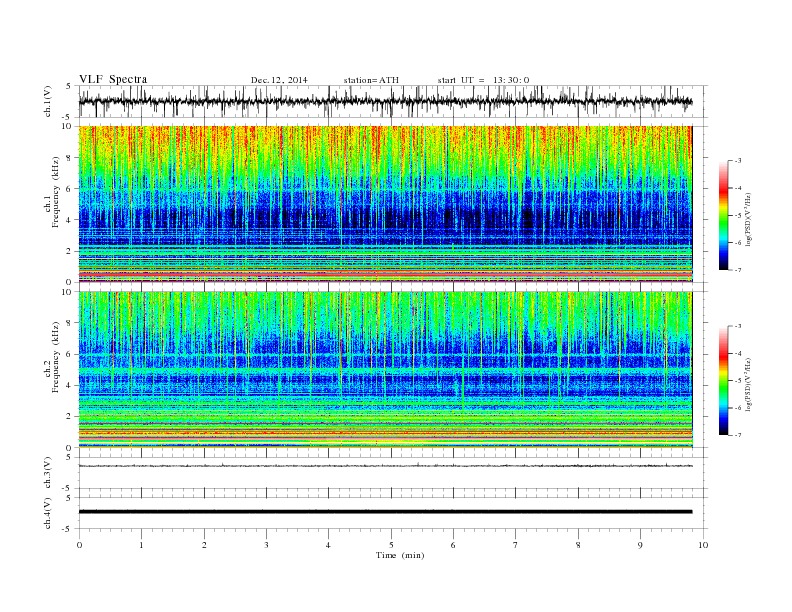
Task: Click the '6' kHz tick of ch.2 spectrogram
Action: 70,354
